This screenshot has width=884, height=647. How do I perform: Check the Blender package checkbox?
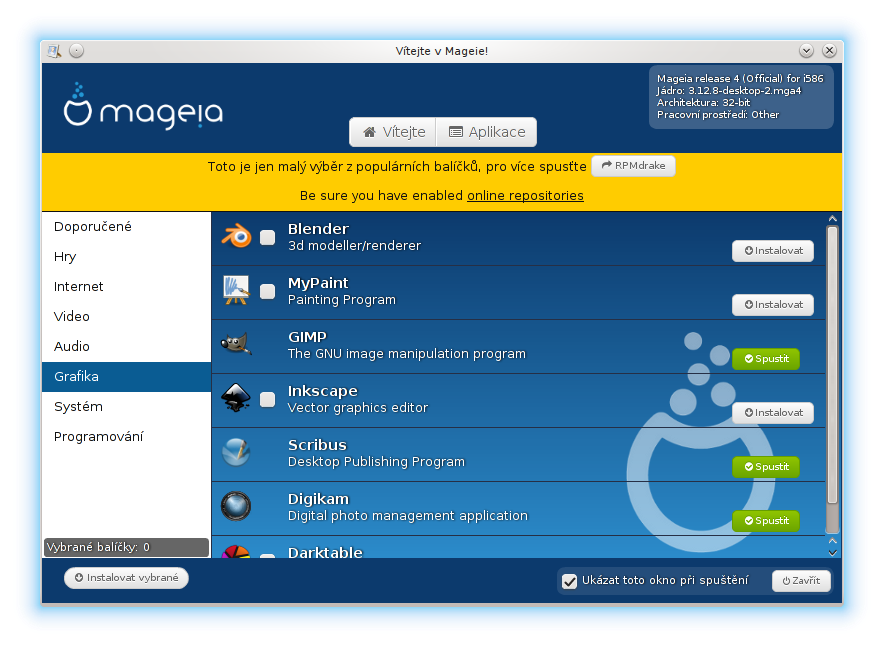click(x=268, y=238)
